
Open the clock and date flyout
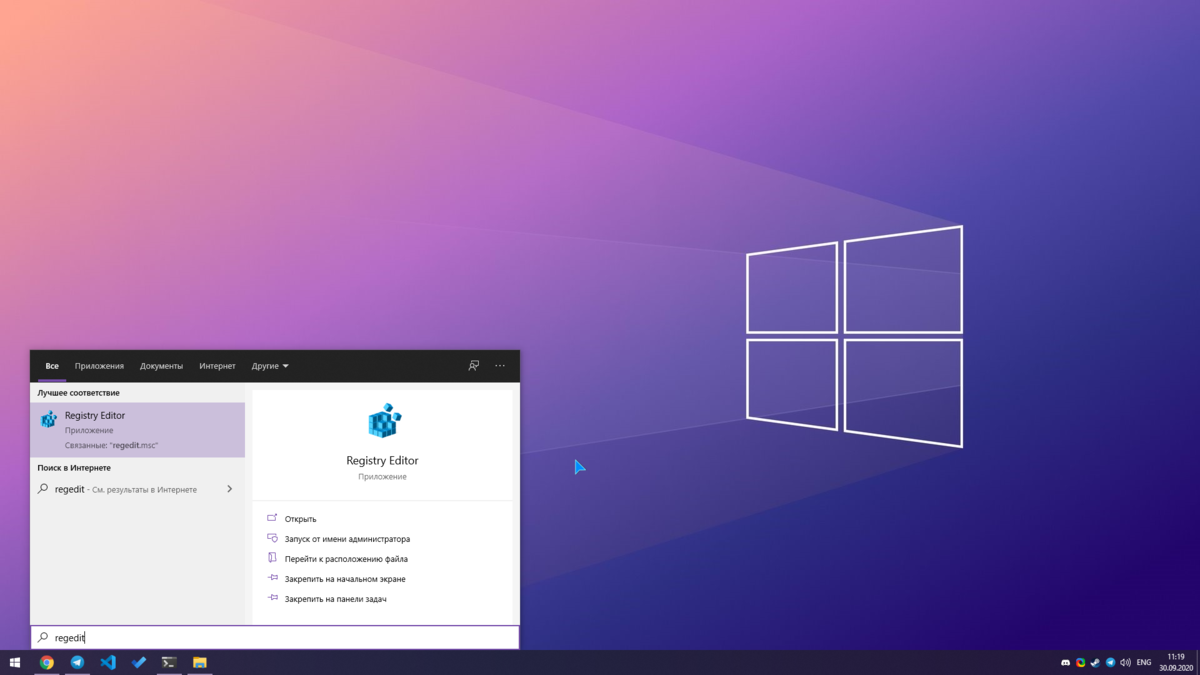point(1176,662)
